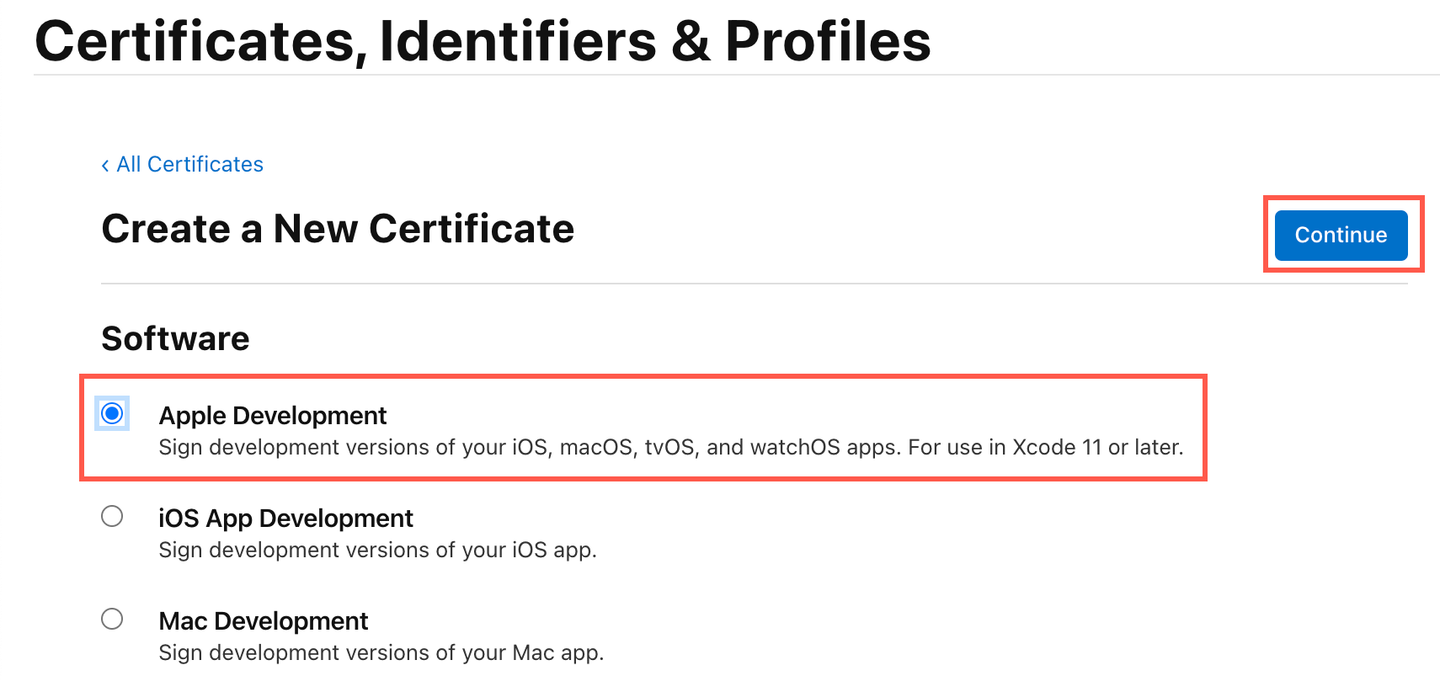Click 'Sign development versions of your iOS app' text

(378, 550)
